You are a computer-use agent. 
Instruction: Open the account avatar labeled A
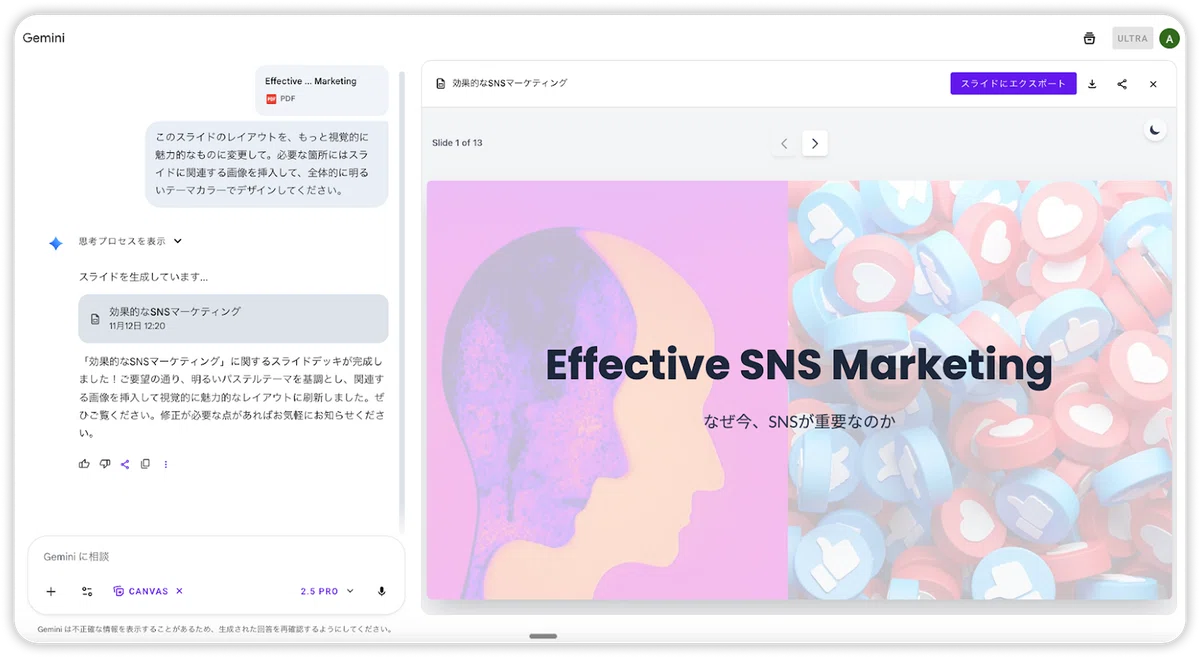coord(1169,39)
